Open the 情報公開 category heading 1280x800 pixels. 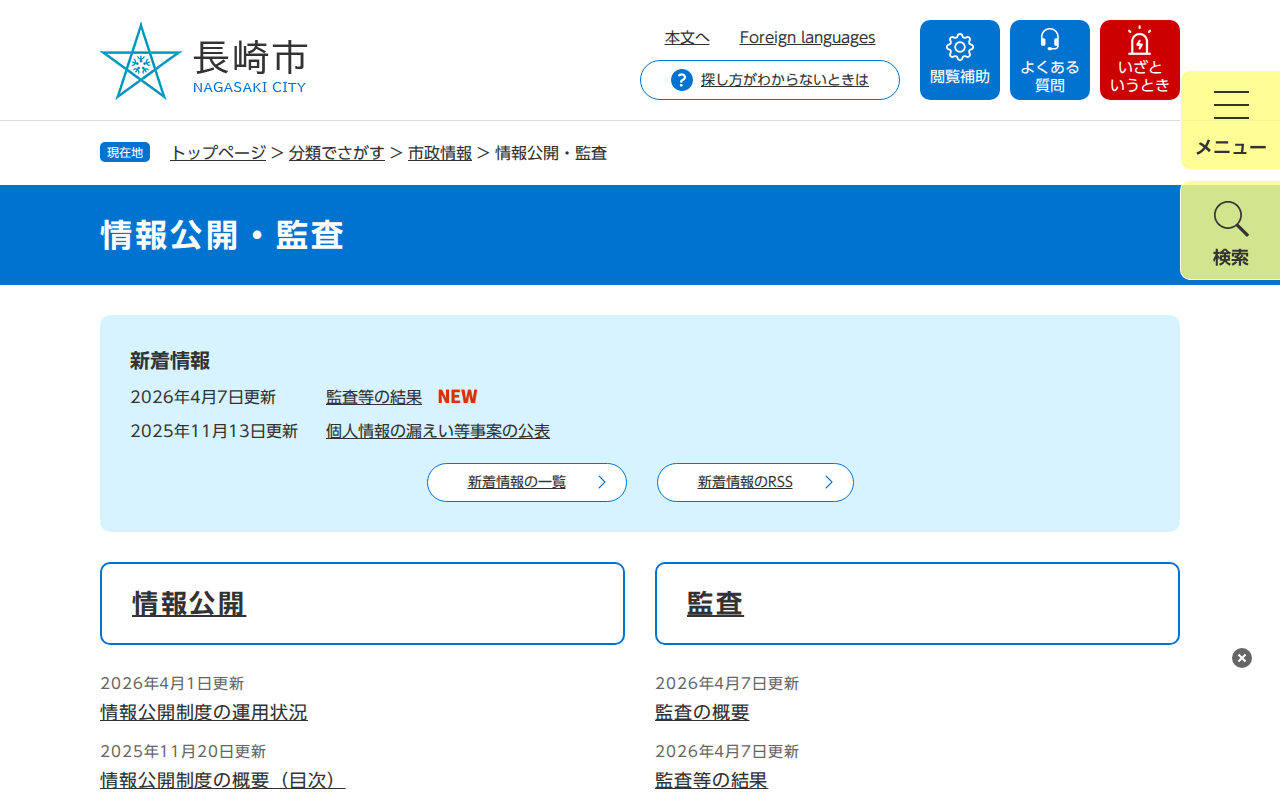(189, 604)
